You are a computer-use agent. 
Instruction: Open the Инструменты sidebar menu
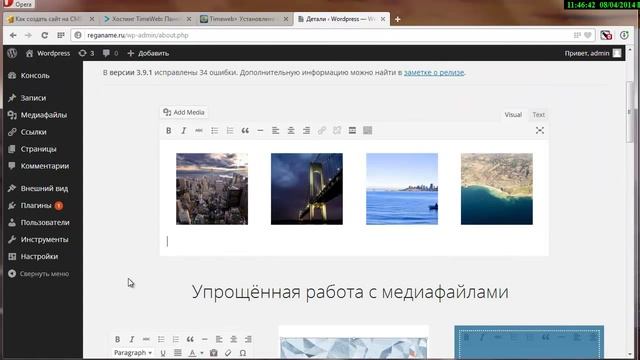click(x=43, y=240)
